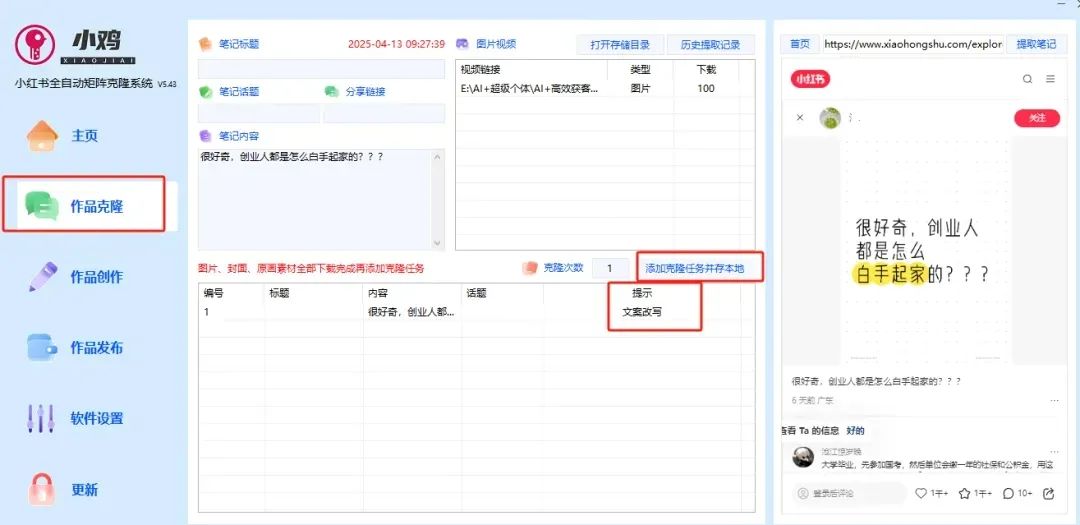Click the 笔记内容 text area

315,200
